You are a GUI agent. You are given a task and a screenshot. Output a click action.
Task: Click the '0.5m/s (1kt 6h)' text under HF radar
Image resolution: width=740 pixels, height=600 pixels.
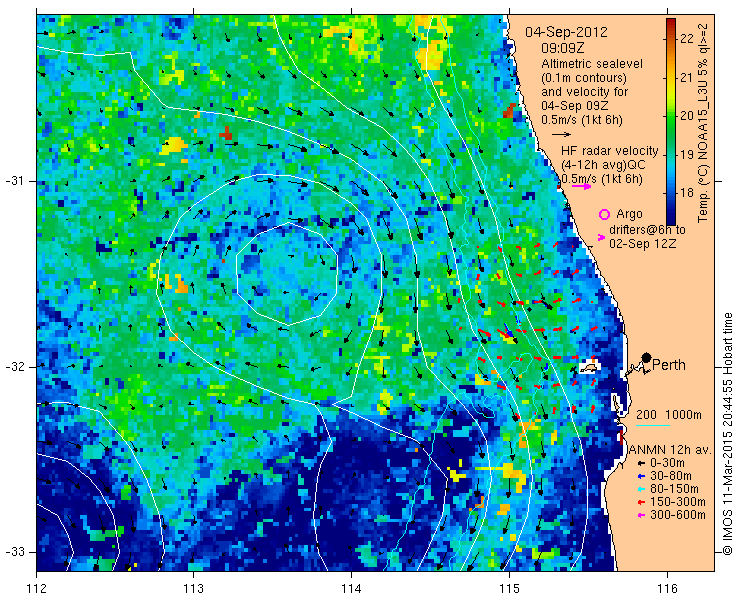602,179
